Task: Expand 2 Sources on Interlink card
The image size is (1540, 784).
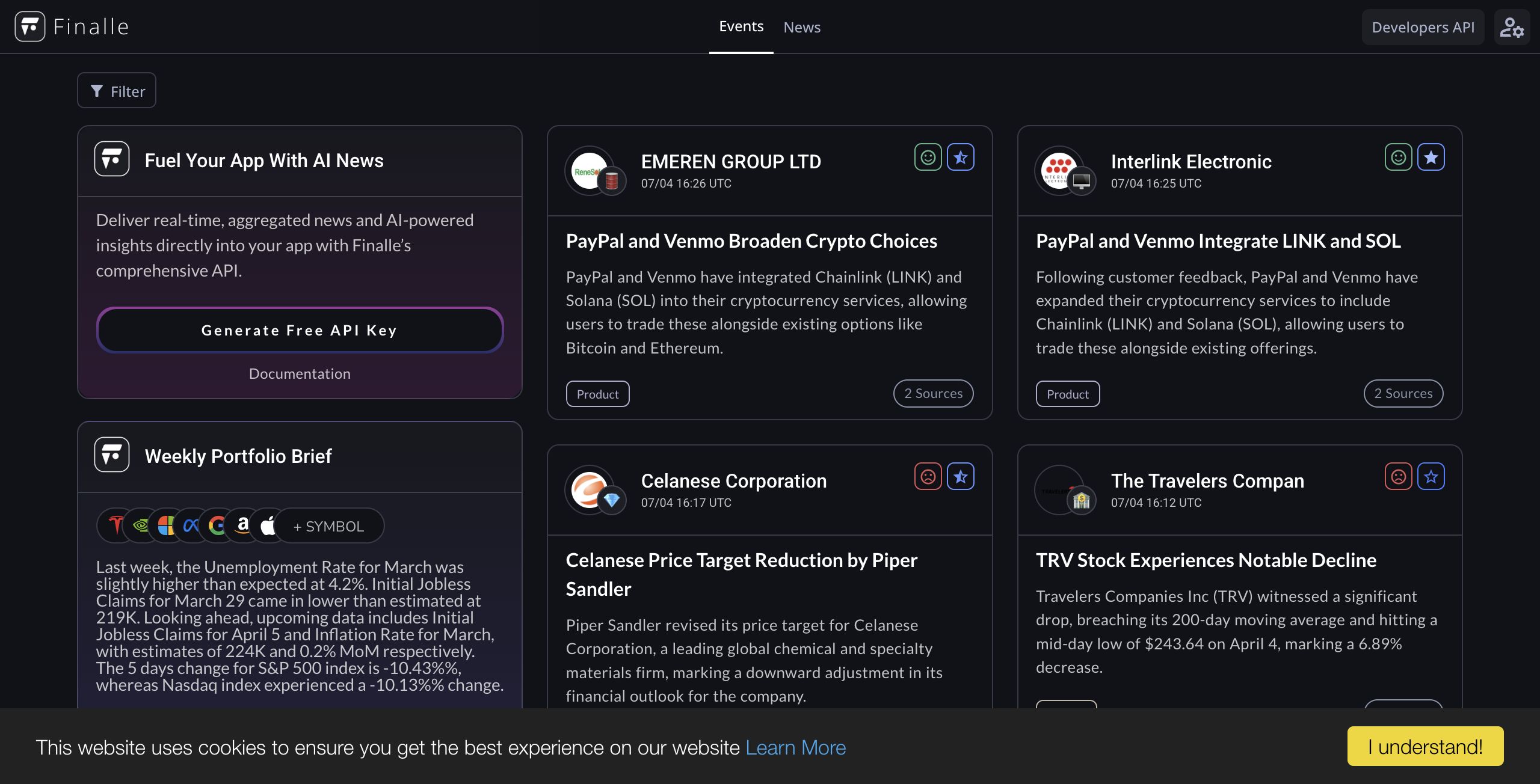Action: (1403, 393)
